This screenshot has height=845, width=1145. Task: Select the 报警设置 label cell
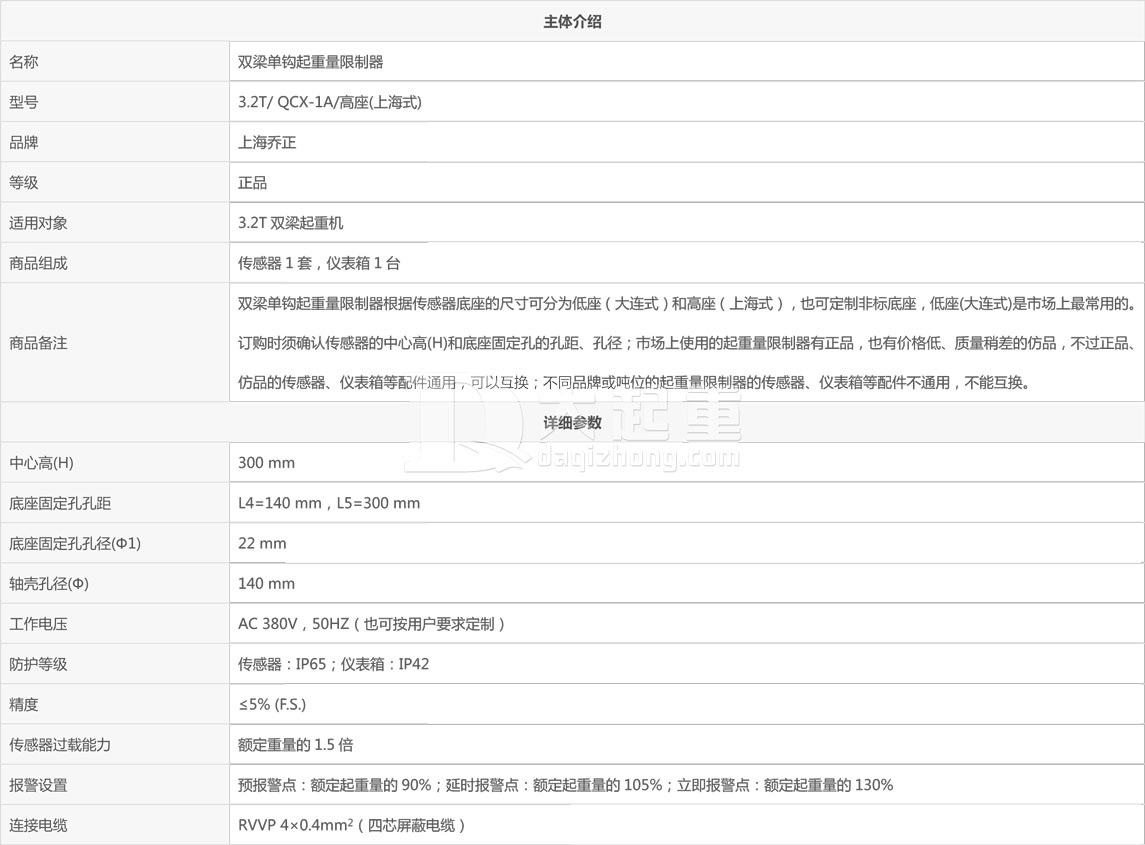(115, 785)
